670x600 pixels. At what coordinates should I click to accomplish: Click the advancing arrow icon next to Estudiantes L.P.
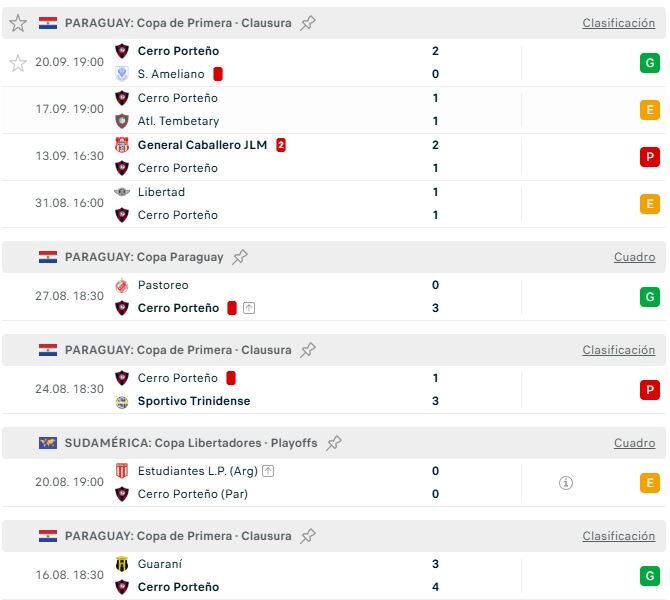[x=268, y=471]
